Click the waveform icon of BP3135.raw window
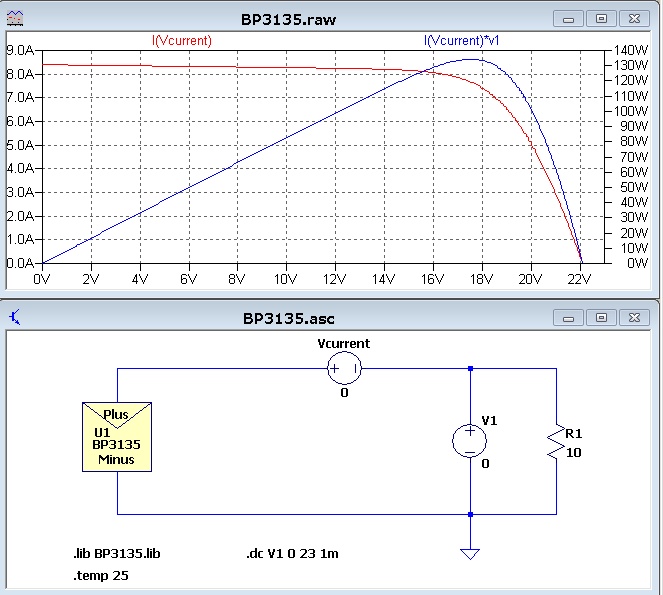 (15, 19)
